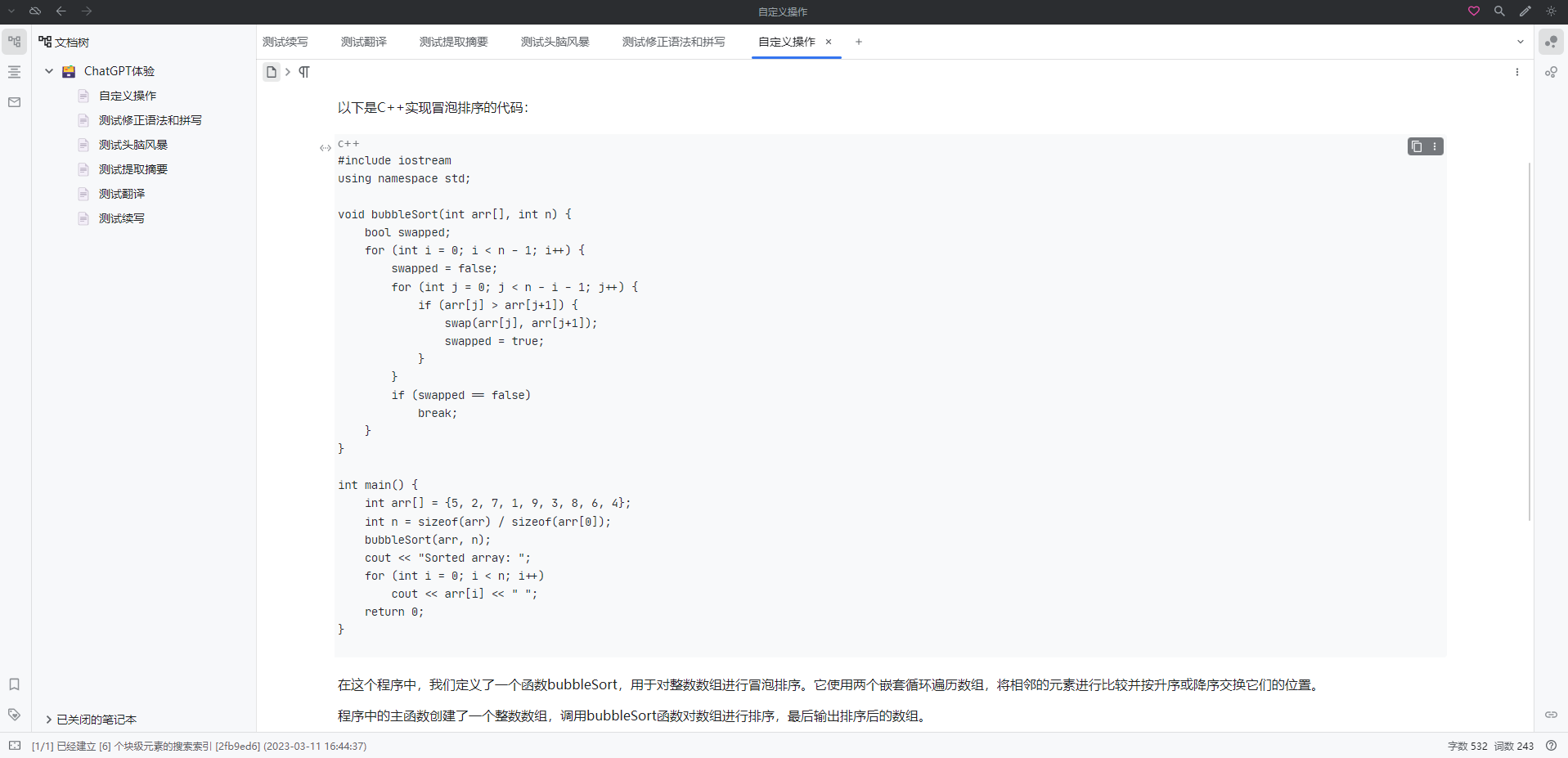This screenshot has width=1568, height=758.
Task: Click the 测试头脑风暴 file icon in tree
Action: tap(83, 145)
